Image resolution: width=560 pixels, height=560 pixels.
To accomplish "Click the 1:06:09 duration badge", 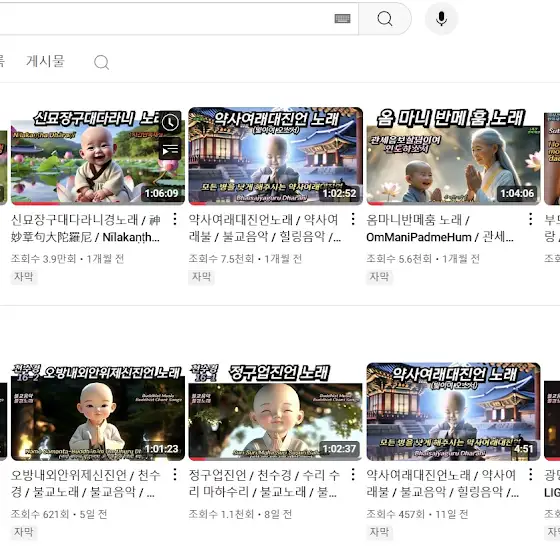I will tap(161, 194).
